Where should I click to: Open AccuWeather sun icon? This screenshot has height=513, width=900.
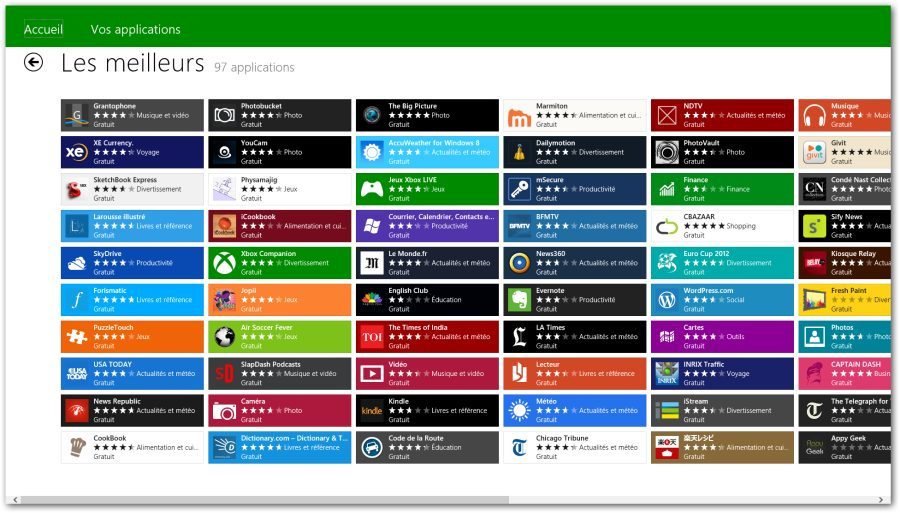[x=371, y=152]
